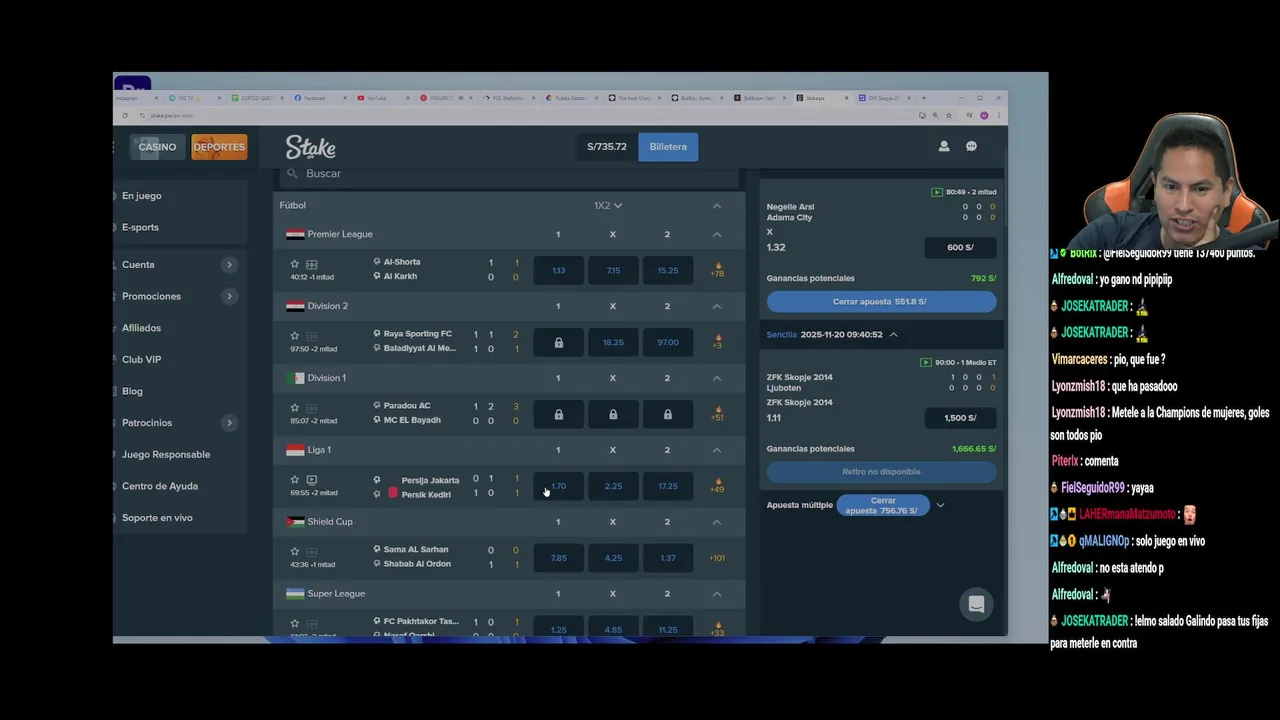Click locked away odds for Paradou AC match

(668, 414)
